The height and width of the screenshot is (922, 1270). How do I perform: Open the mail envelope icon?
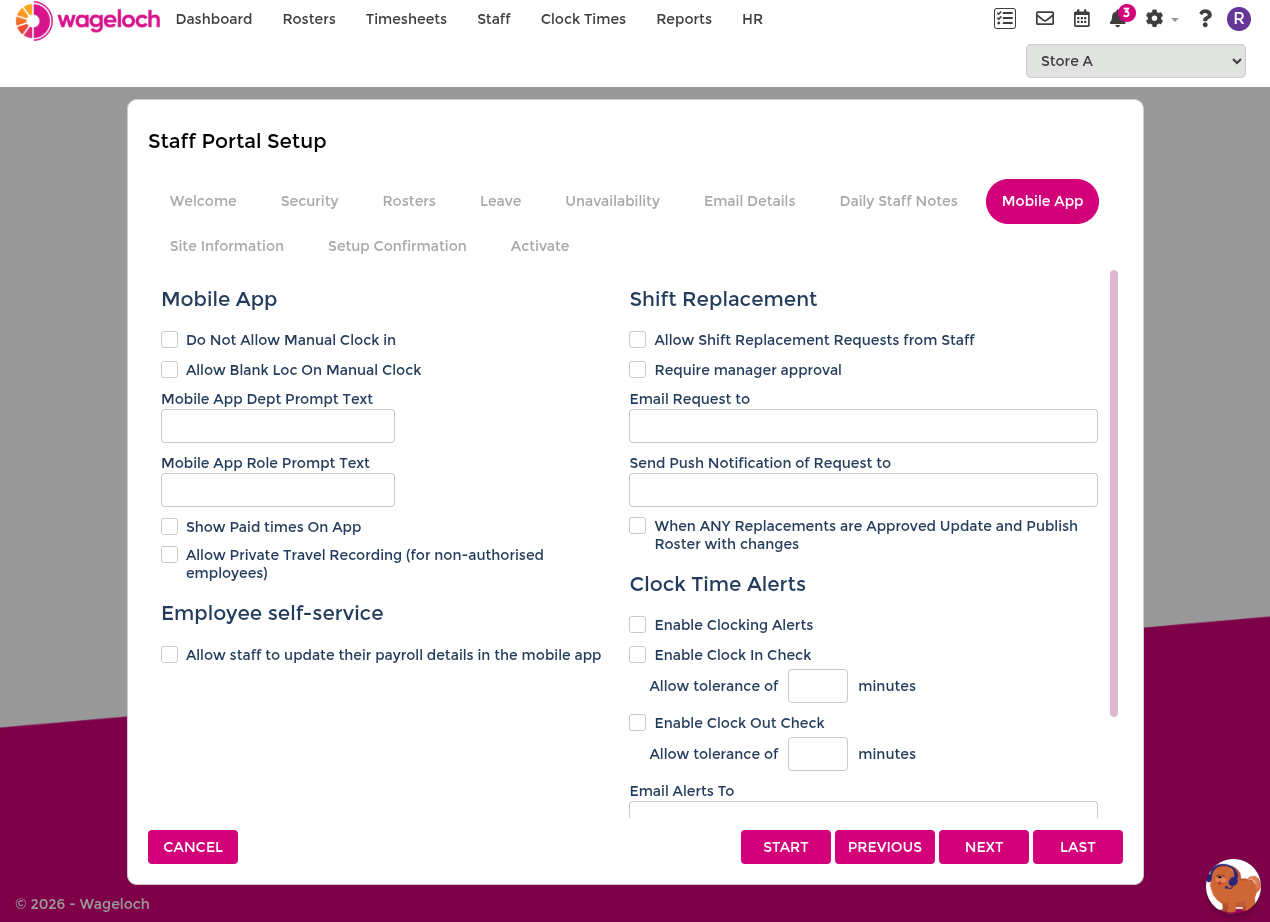[1045, 18]
